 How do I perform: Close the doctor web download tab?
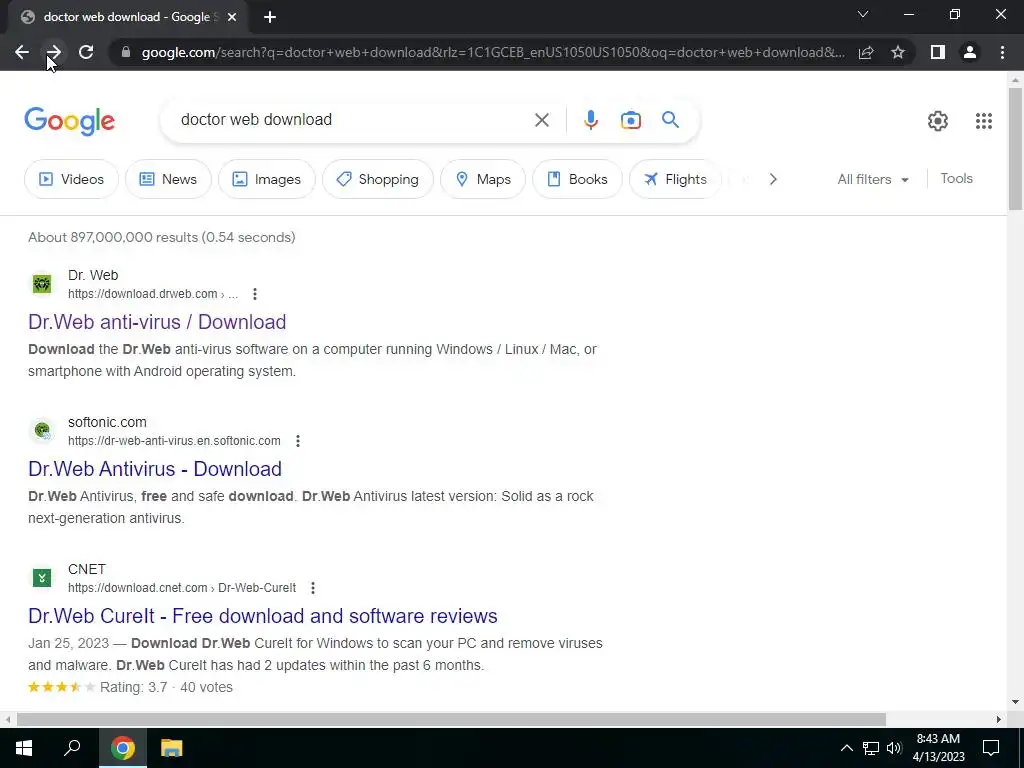coord(232,17)
